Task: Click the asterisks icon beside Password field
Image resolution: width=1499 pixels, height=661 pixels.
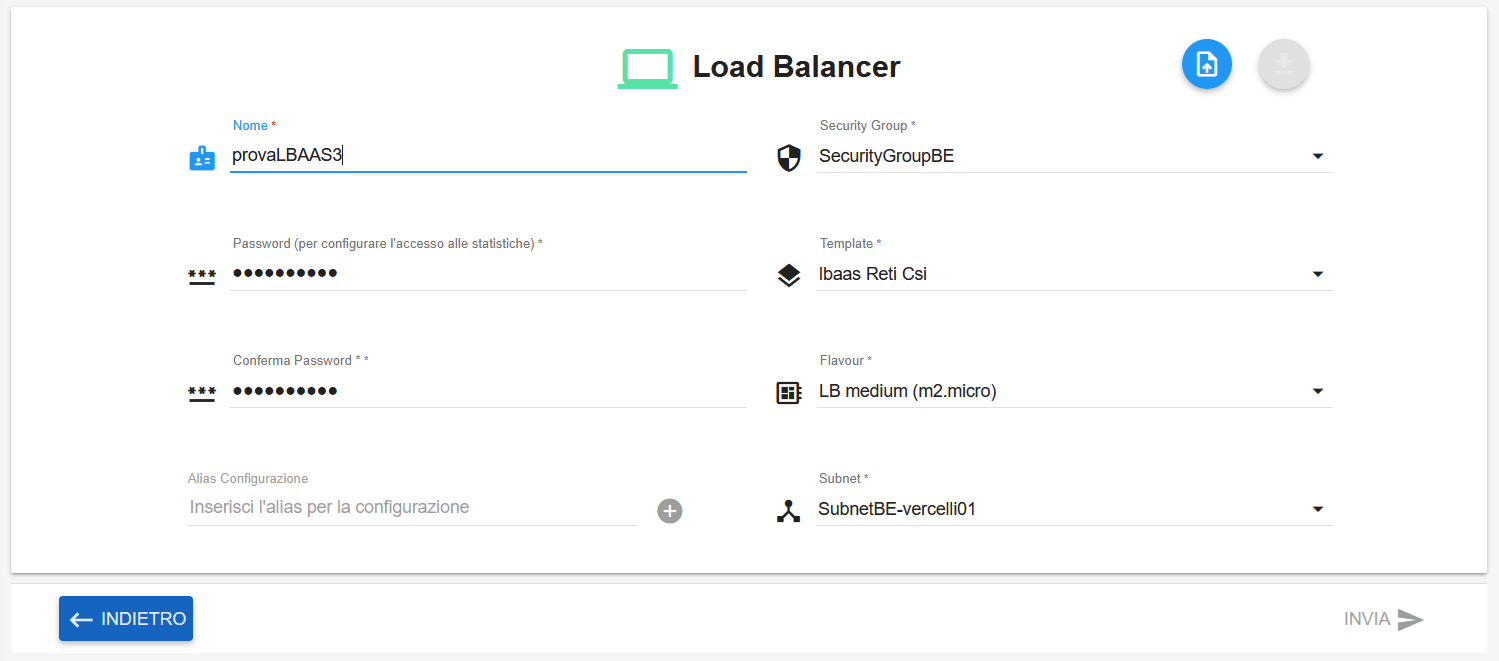Action: click(202, 276)
